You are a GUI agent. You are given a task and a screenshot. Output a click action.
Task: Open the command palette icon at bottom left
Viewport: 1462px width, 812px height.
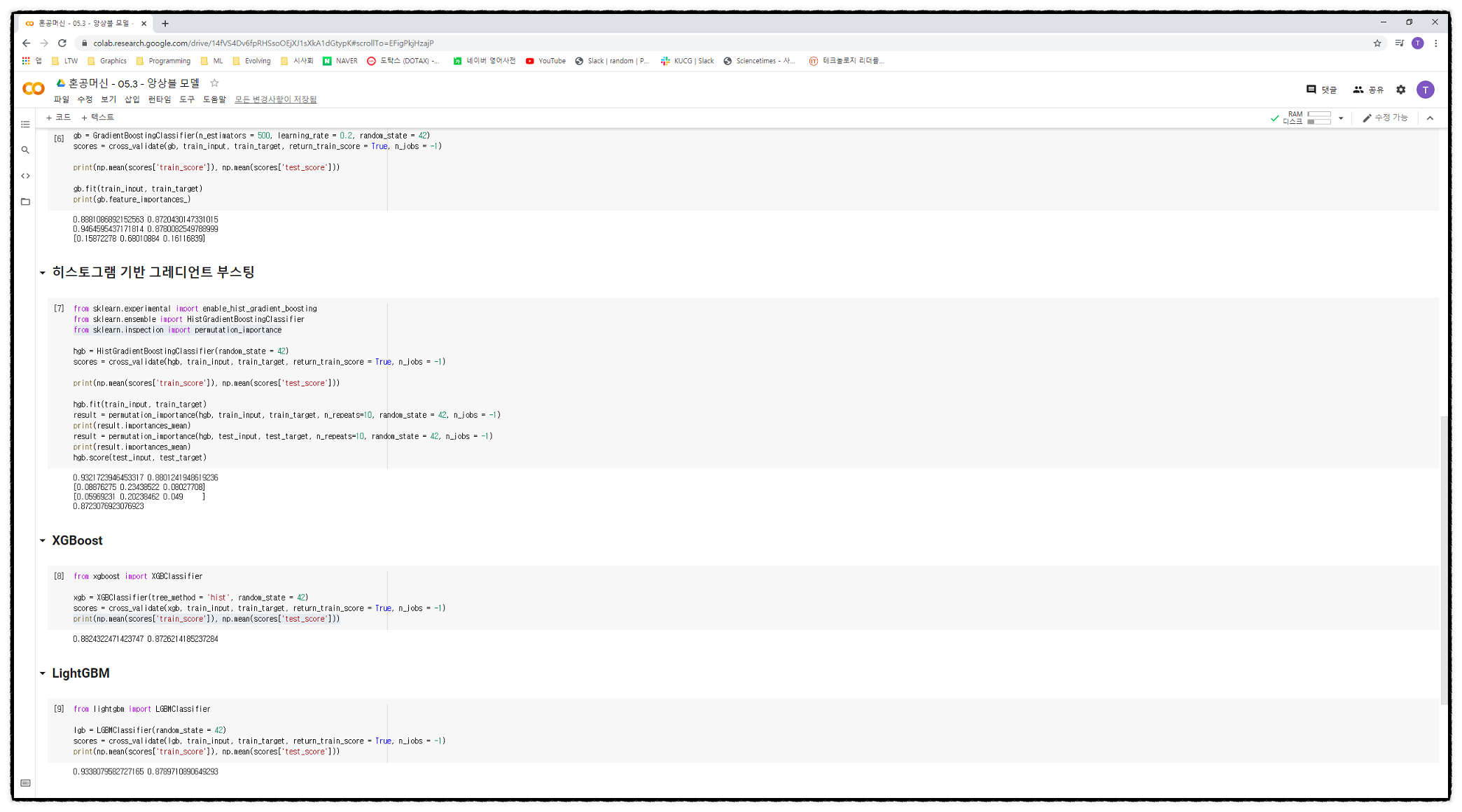click(25, 783)
